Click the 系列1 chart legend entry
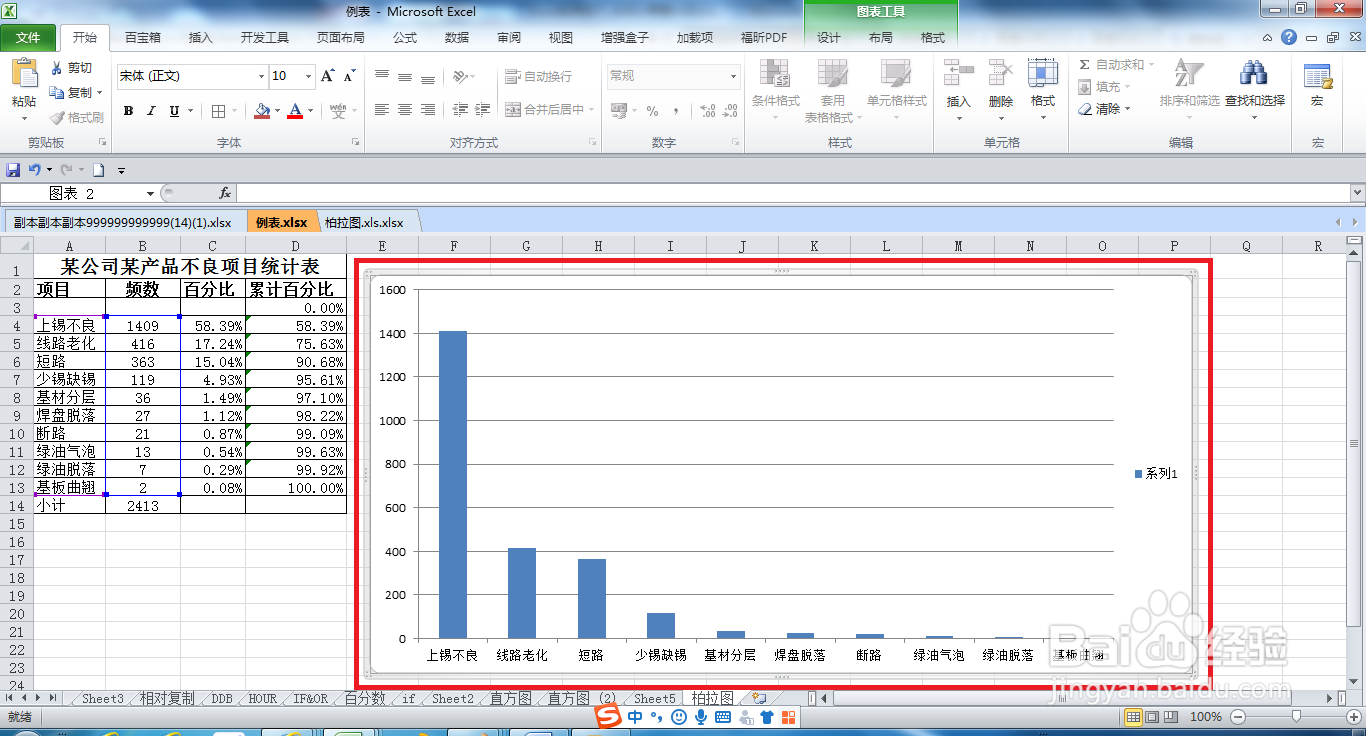 (1156, 474)
